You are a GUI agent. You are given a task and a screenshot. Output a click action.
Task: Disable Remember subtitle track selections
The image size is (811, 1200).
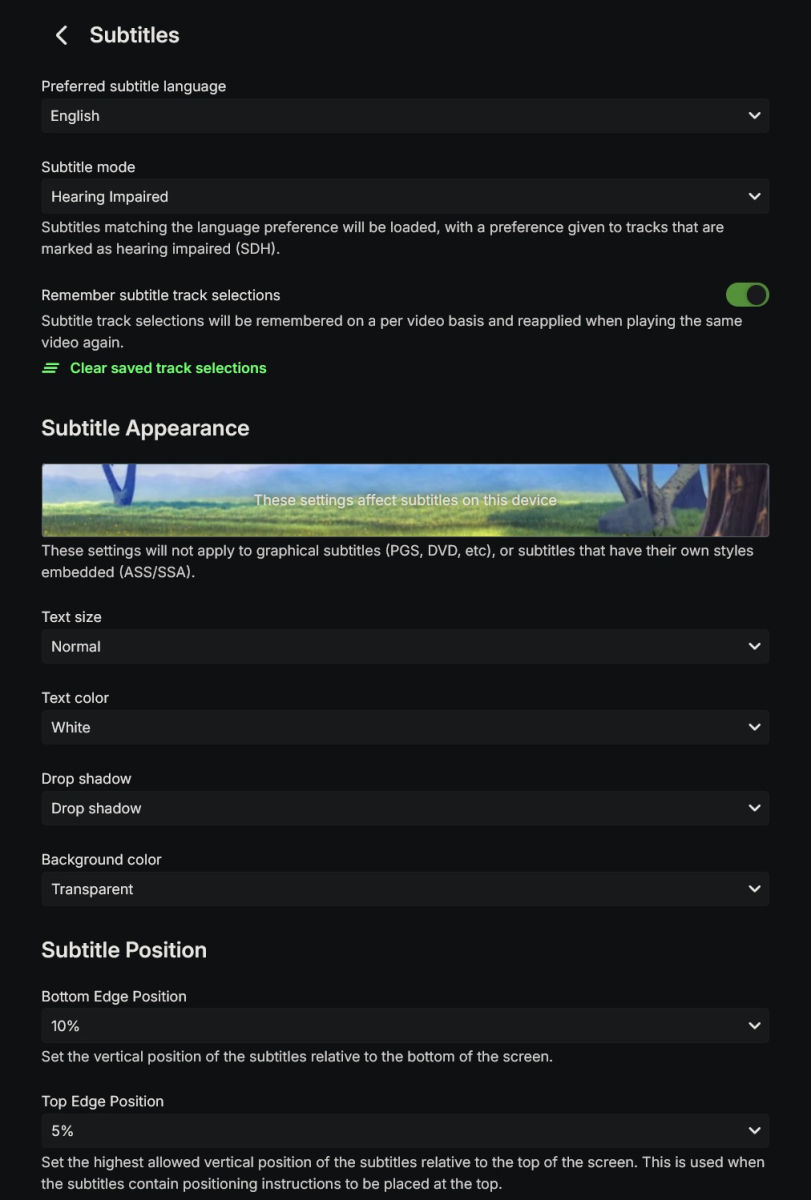click(x=747, y=294)
